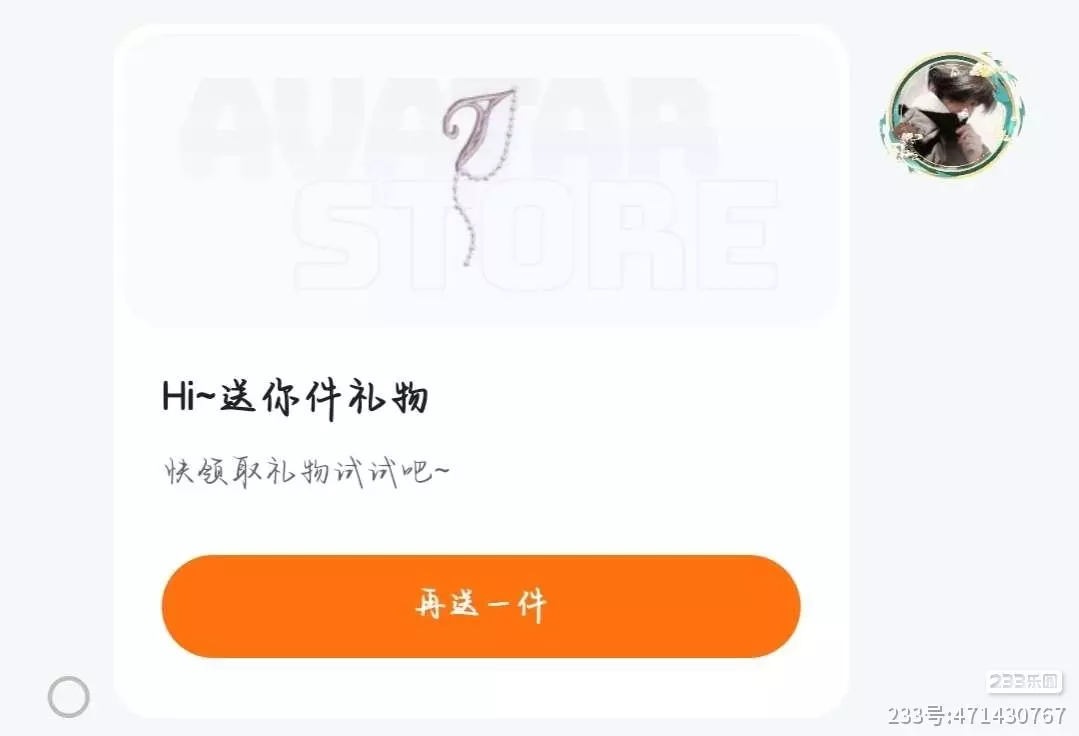This screenshot has width=1079, height=736.
Task: Open the chain pendant gift item image
Action: point(480,177)
